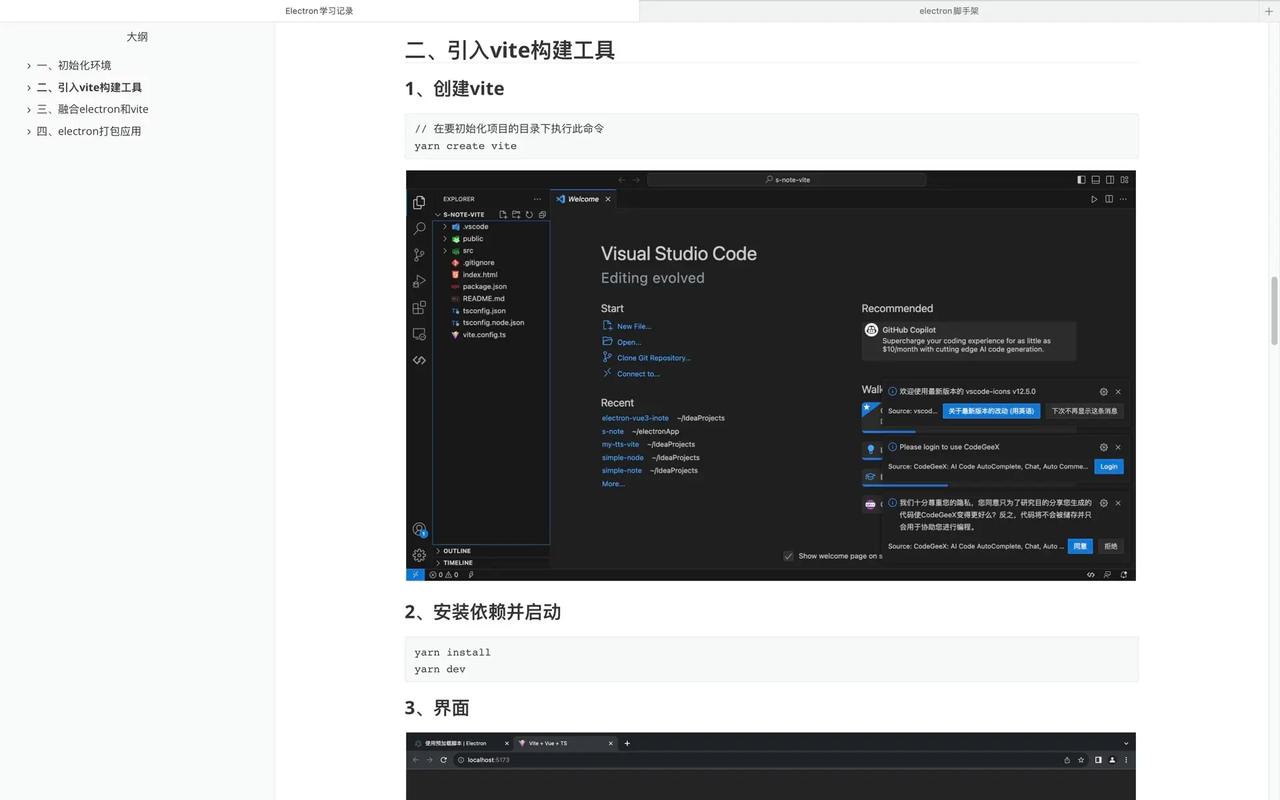The image size is (1280, 800).
Task: Switch to the electron脚手架 tab
Action: pyautogui.click(x=949, y=11)
